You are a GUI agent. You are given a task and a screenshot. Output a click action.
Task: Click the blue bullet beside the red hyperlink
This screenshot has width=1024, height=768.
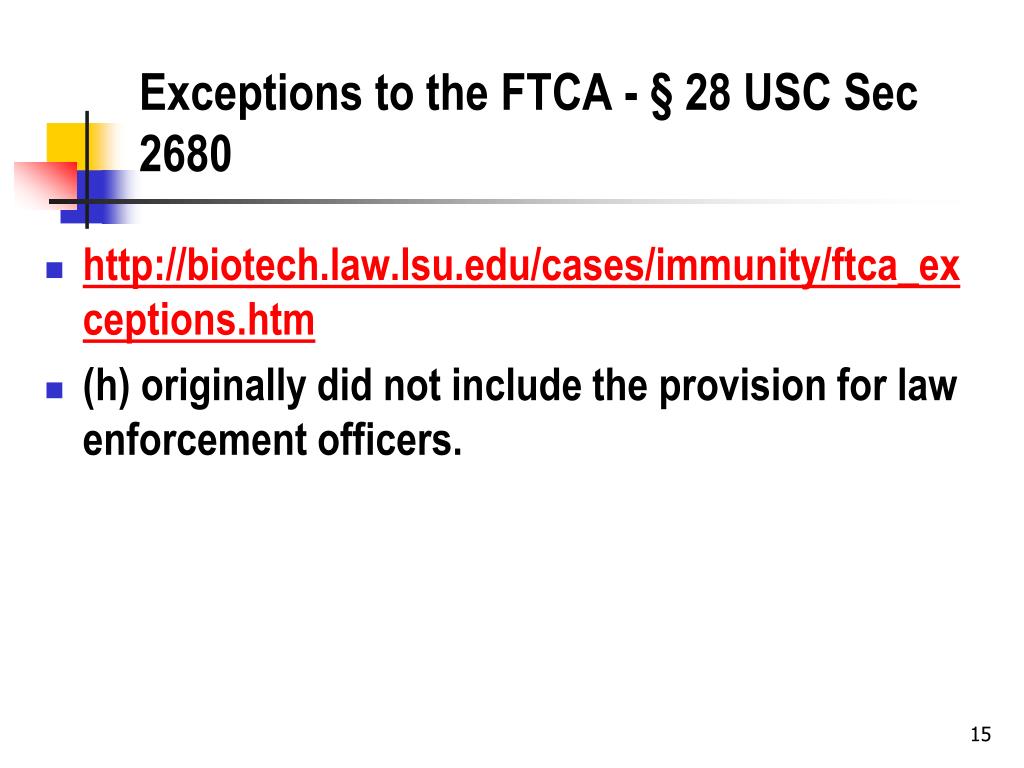tap(55, 270)
